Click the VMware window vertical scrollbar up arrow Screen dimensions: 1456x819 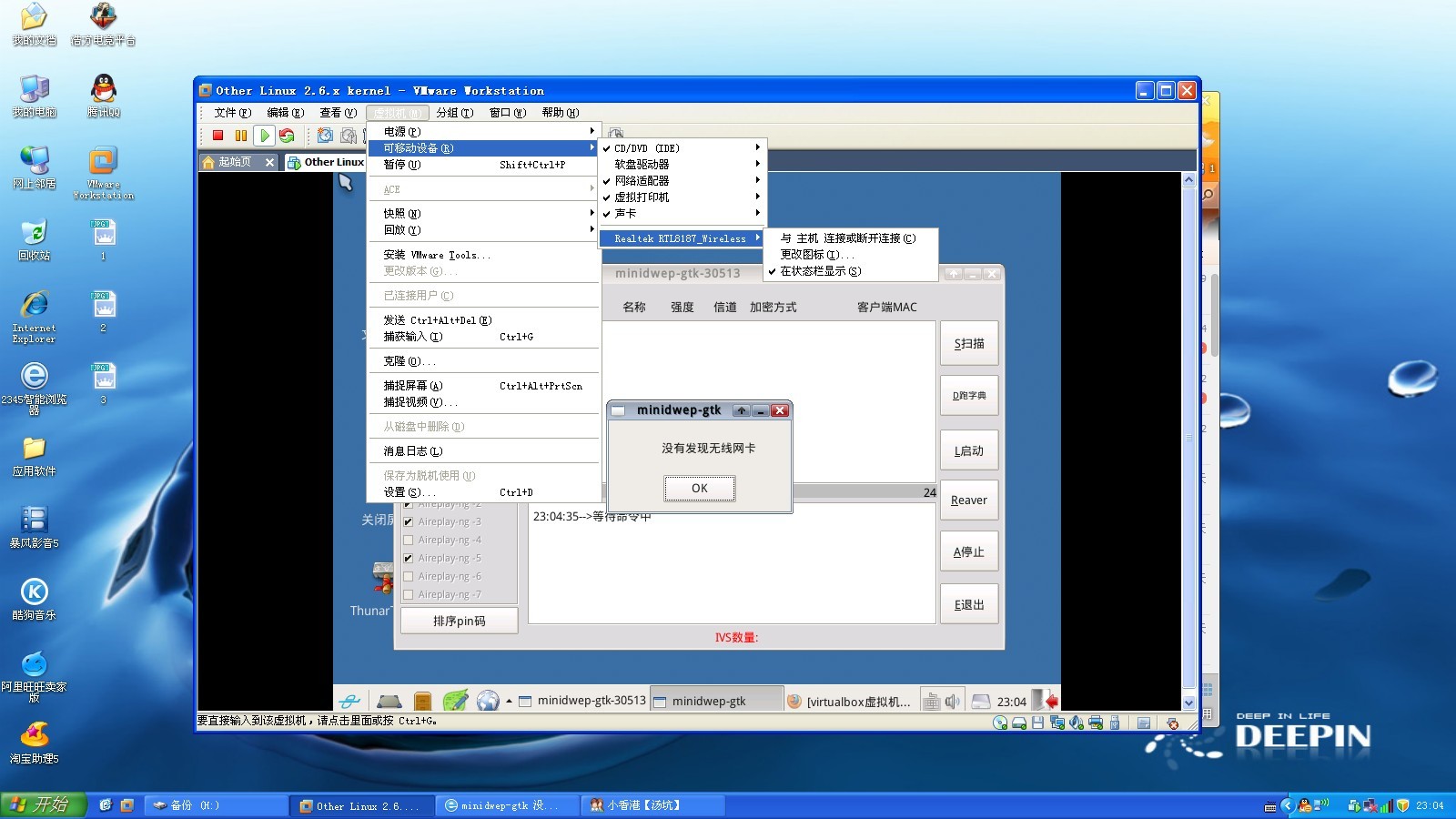(x=1188, y=179)
